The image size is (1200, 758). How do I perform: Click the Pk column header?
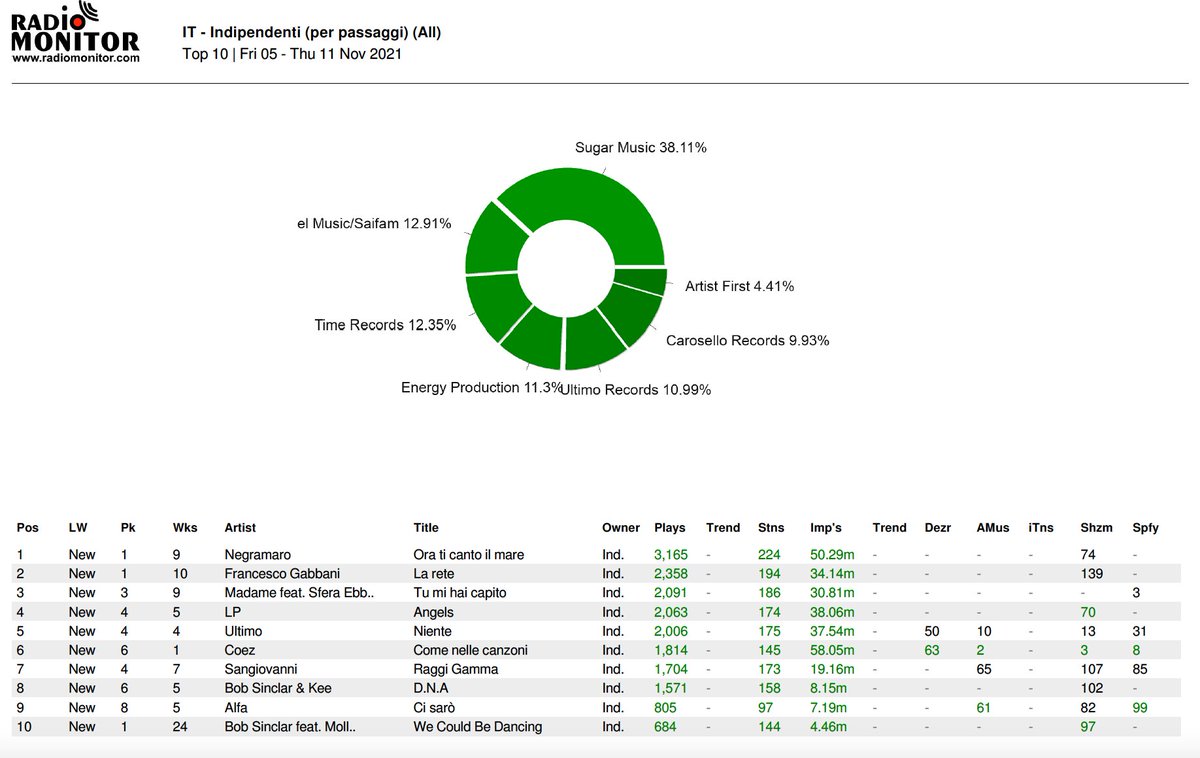point(127,527)
